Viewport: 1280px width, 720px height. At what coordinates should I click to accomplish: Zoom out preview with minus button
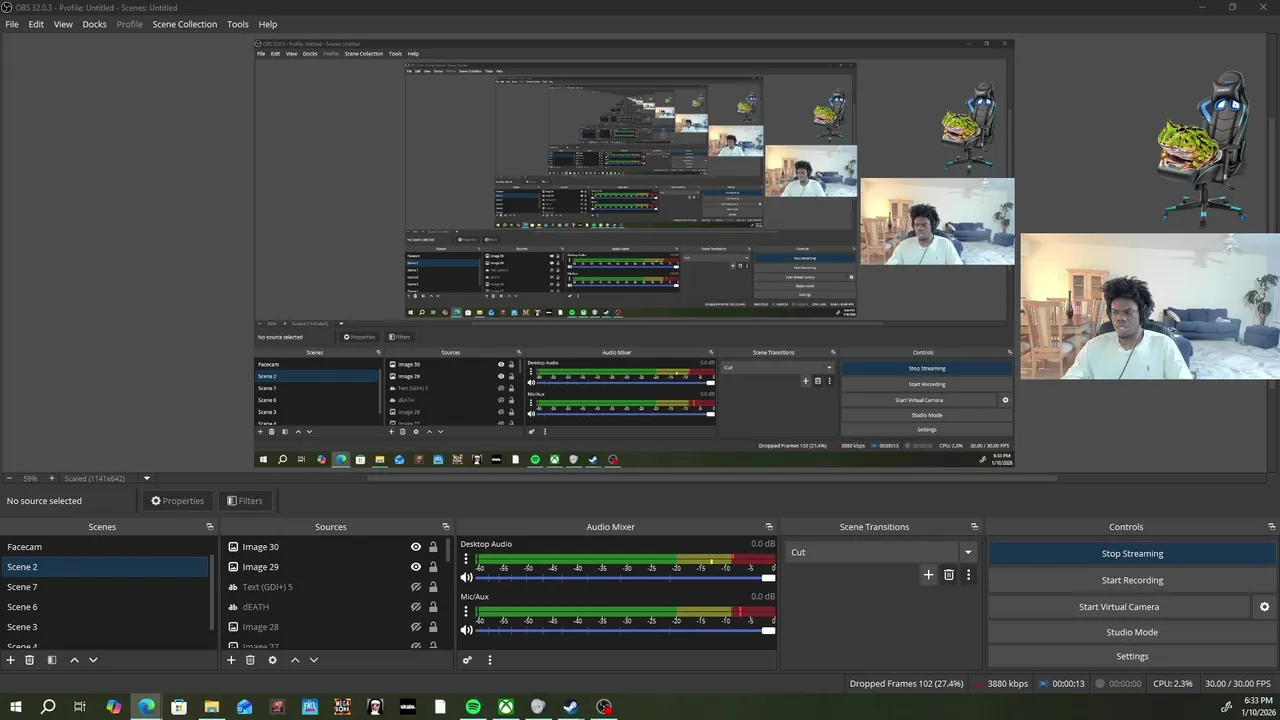point(9,479)
